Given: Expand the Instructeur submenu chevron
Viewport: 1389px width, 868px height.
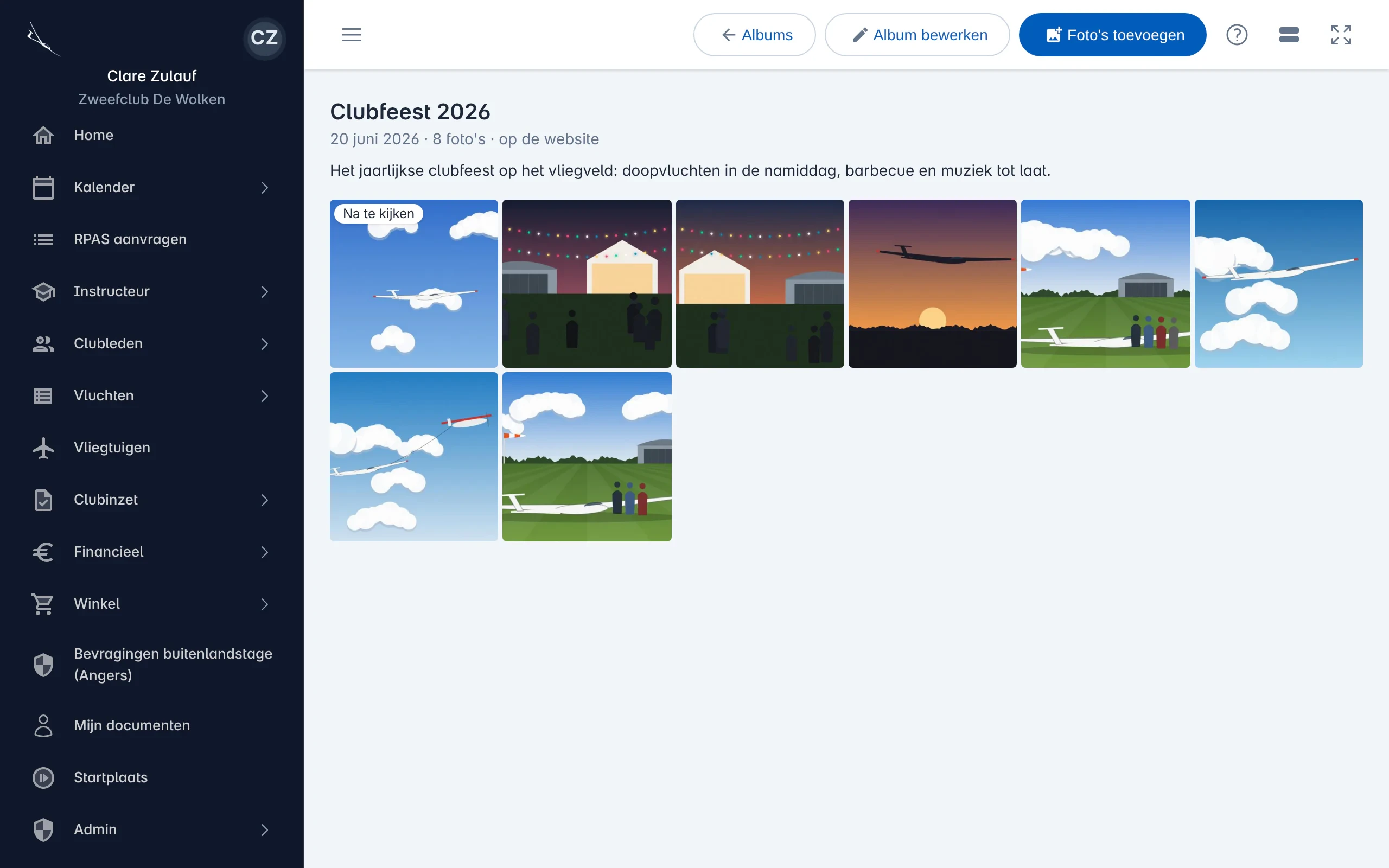Looking at the screenshot, I should pos(265,292).
